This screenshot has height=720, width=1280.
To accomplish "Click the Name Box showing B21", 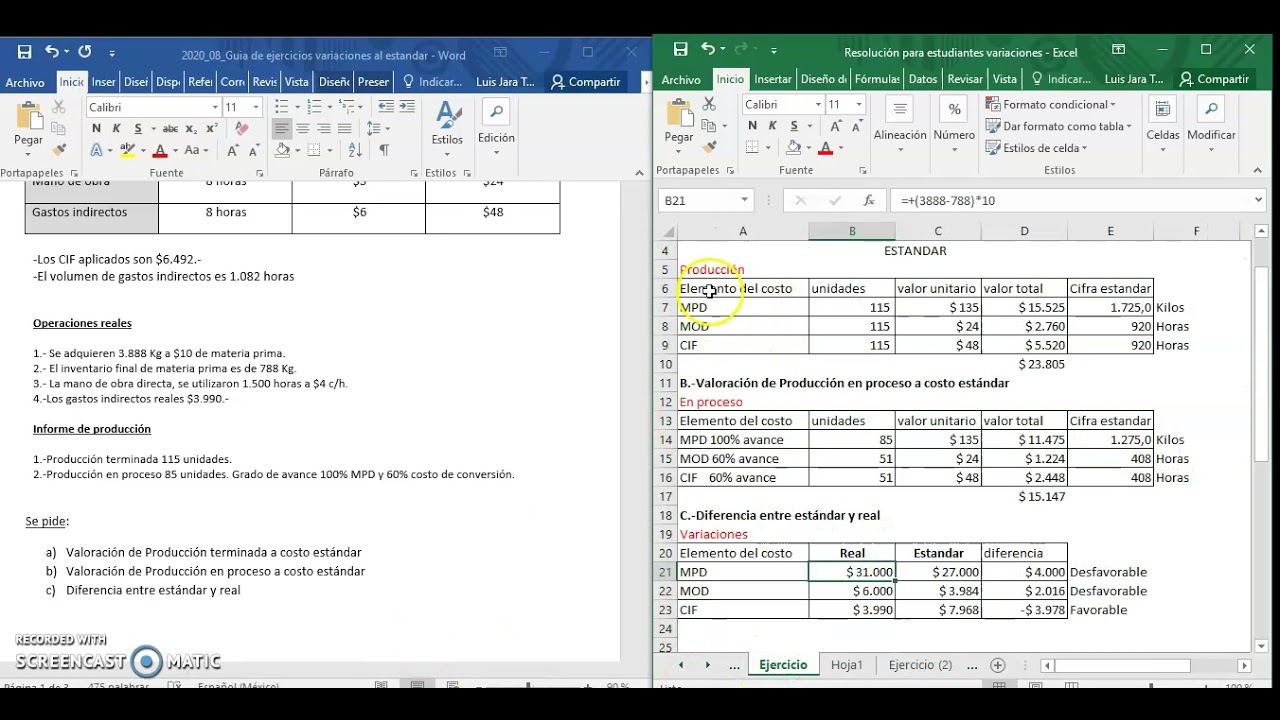I will pyautogui.click(x=705, y=200).
